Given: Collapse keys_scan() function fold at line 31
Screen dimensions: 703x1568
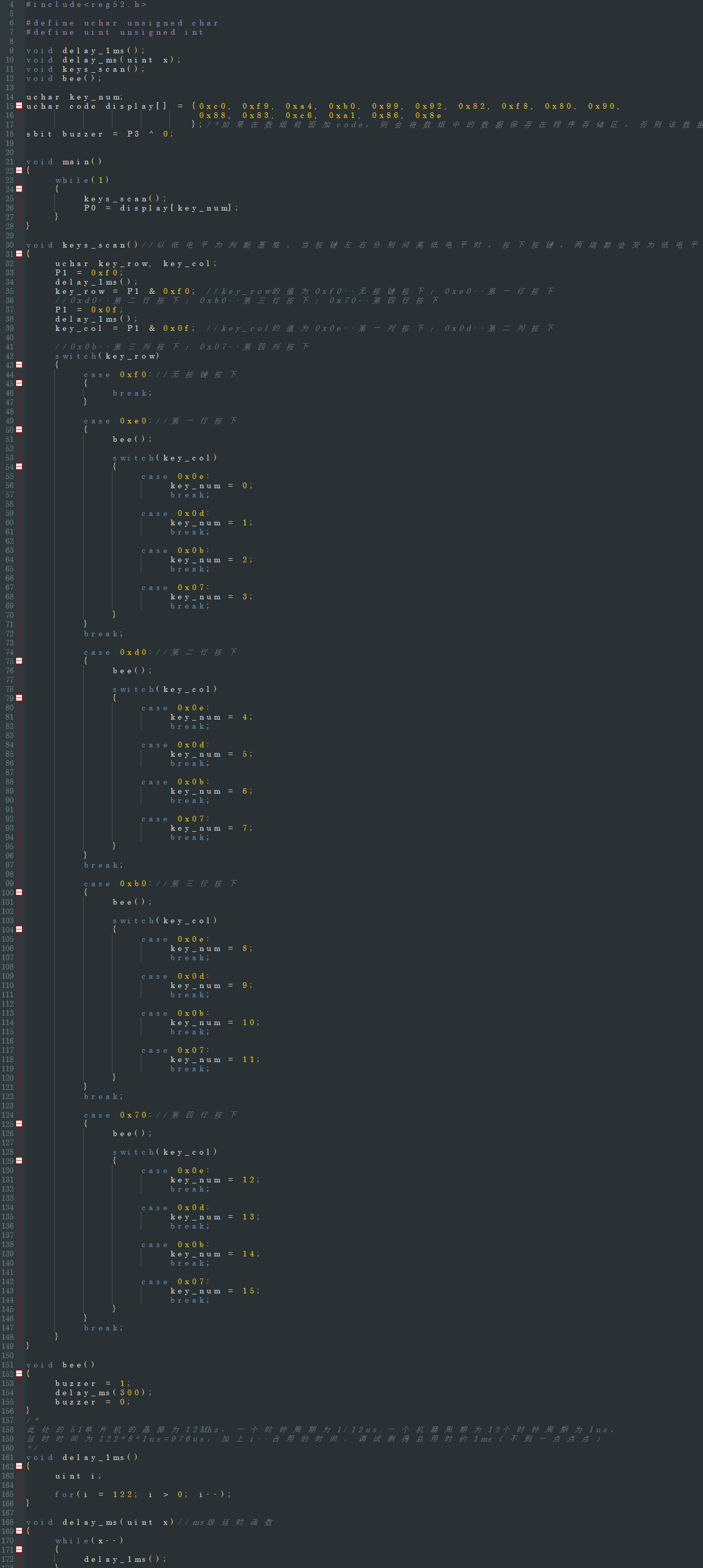Looking at the screenshot, I should tap(19, 254).
